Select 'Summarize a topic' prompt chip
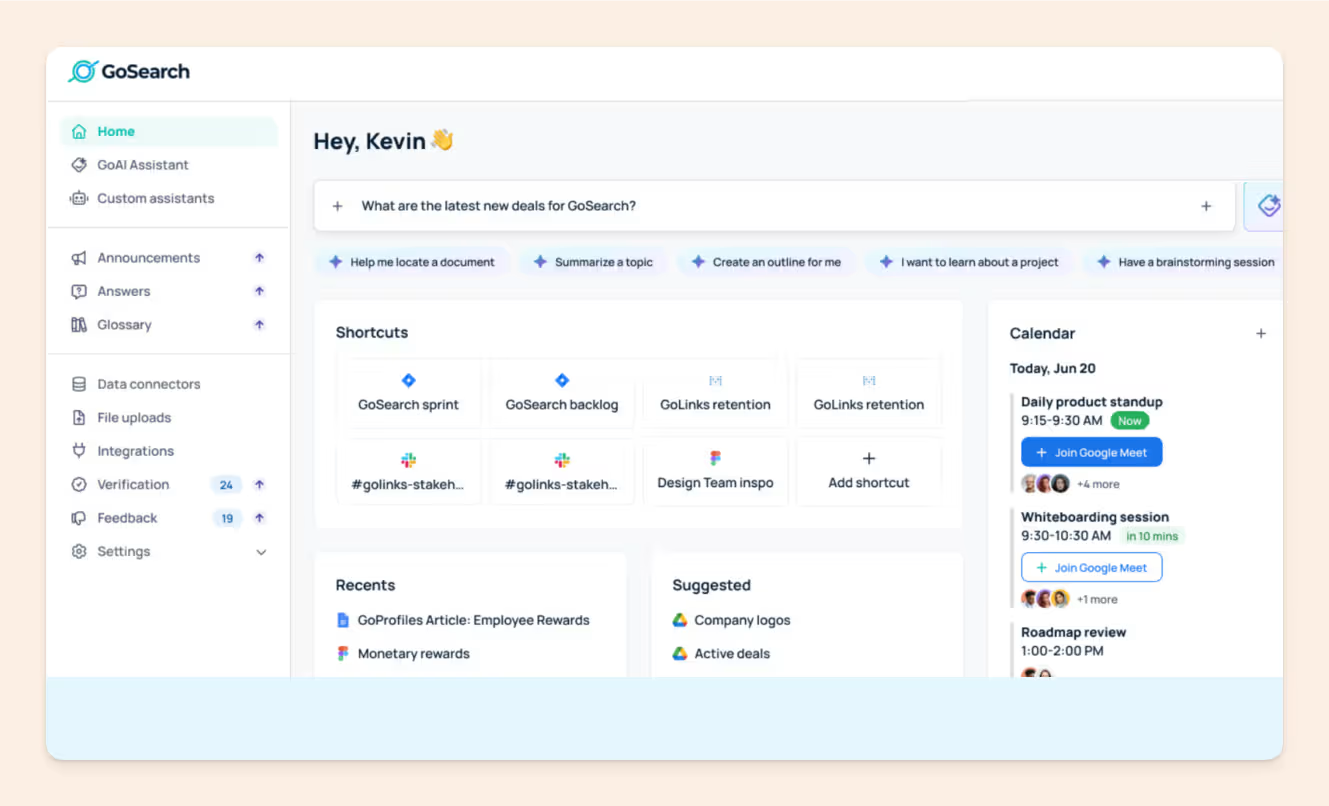Image resolution: width=1329 pixels, height=806 pixels. [593, 262]
